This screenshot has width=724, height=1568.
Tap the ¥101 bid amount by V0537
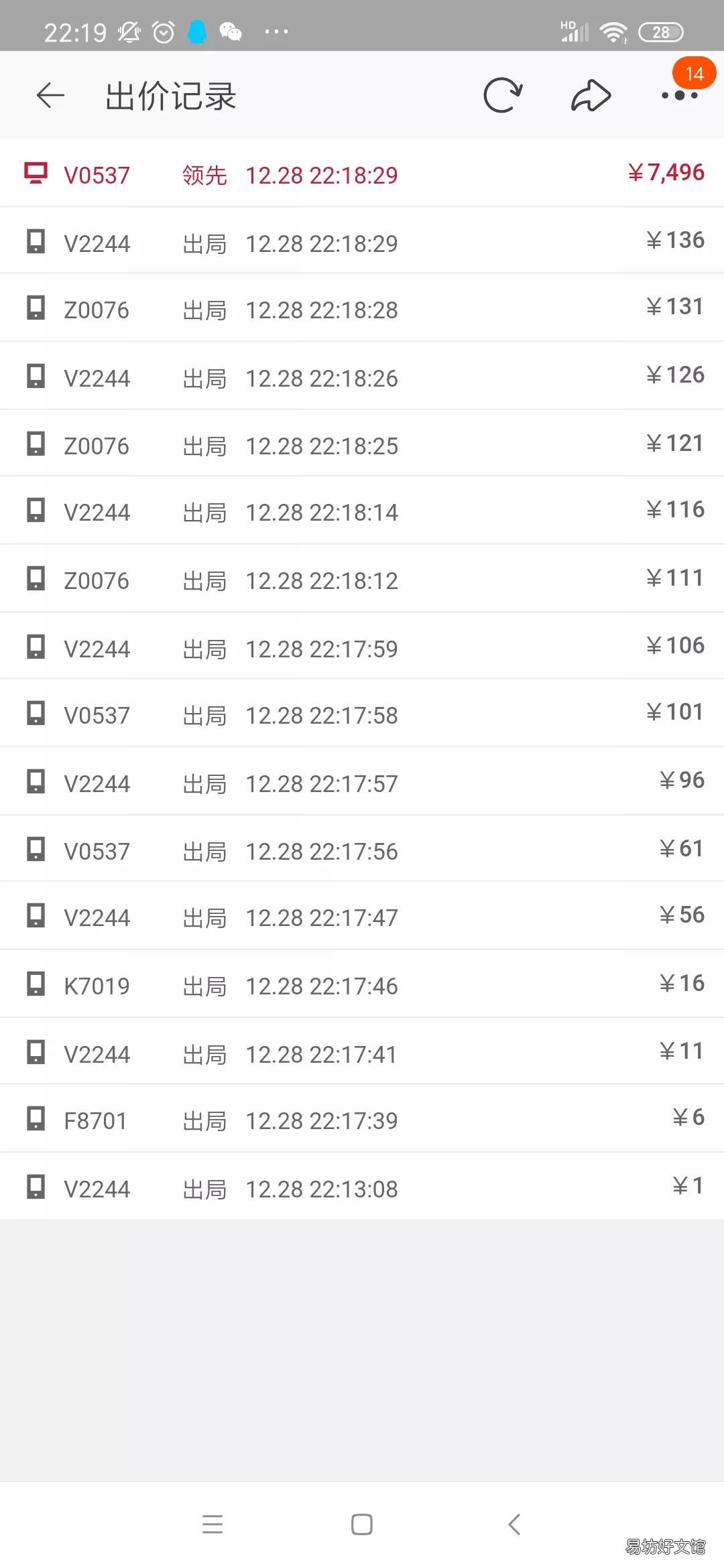point(675,712)
